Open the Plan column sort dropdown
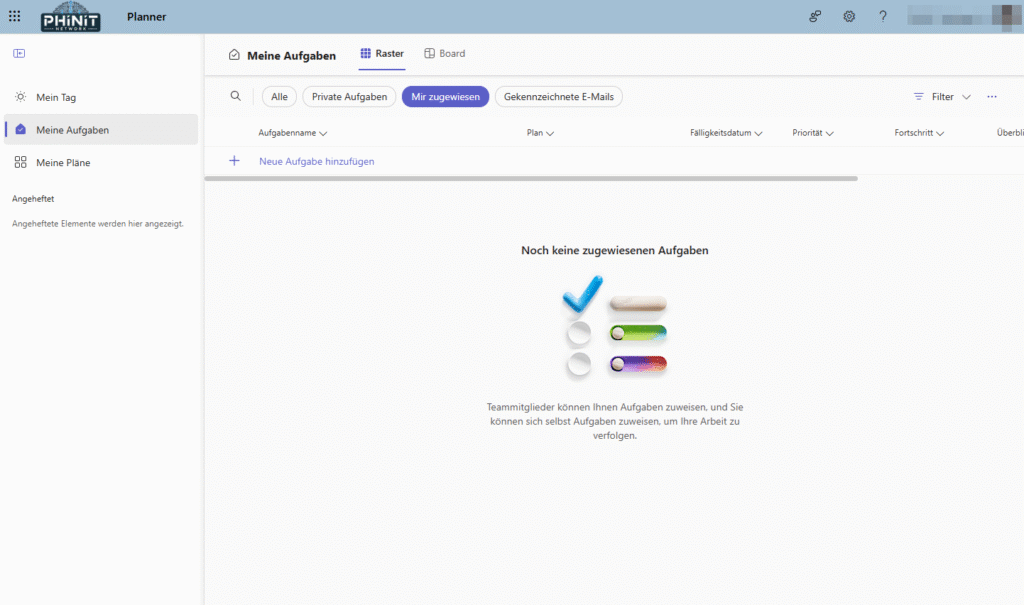1024x605 pixels. [x=540, y=132]
